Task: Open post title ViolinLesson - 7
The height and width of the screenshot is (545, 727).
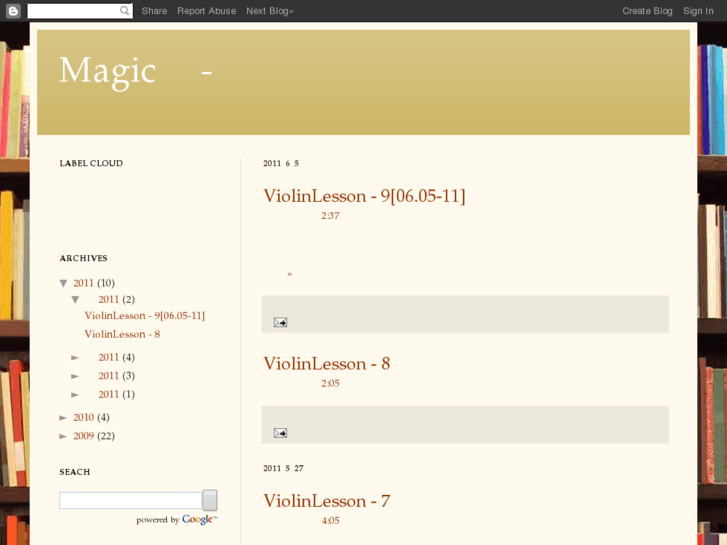Action: [x=326, y=501]
